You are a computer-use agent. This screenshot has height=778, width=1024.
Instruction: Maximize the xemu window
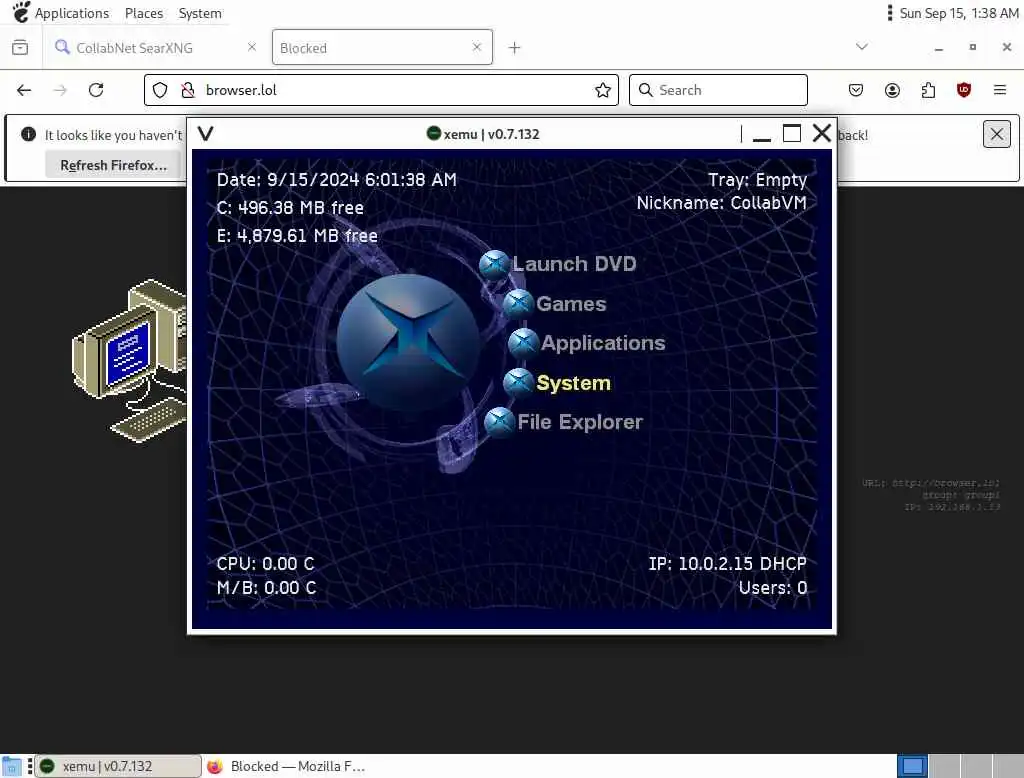[792, 133]
